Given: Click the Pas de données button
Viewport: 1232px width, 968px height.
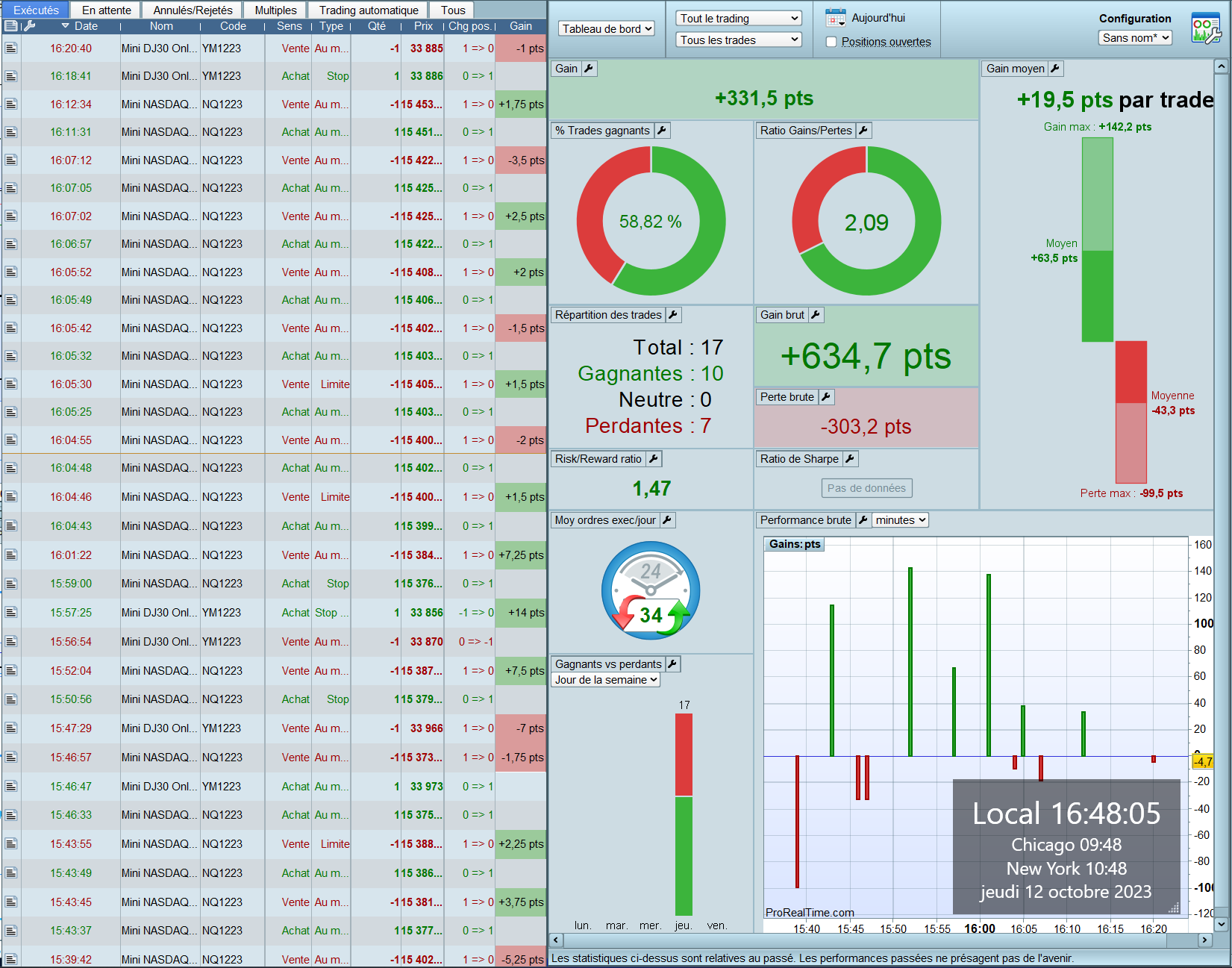Looking at the screenshot, I should (866, 488).
